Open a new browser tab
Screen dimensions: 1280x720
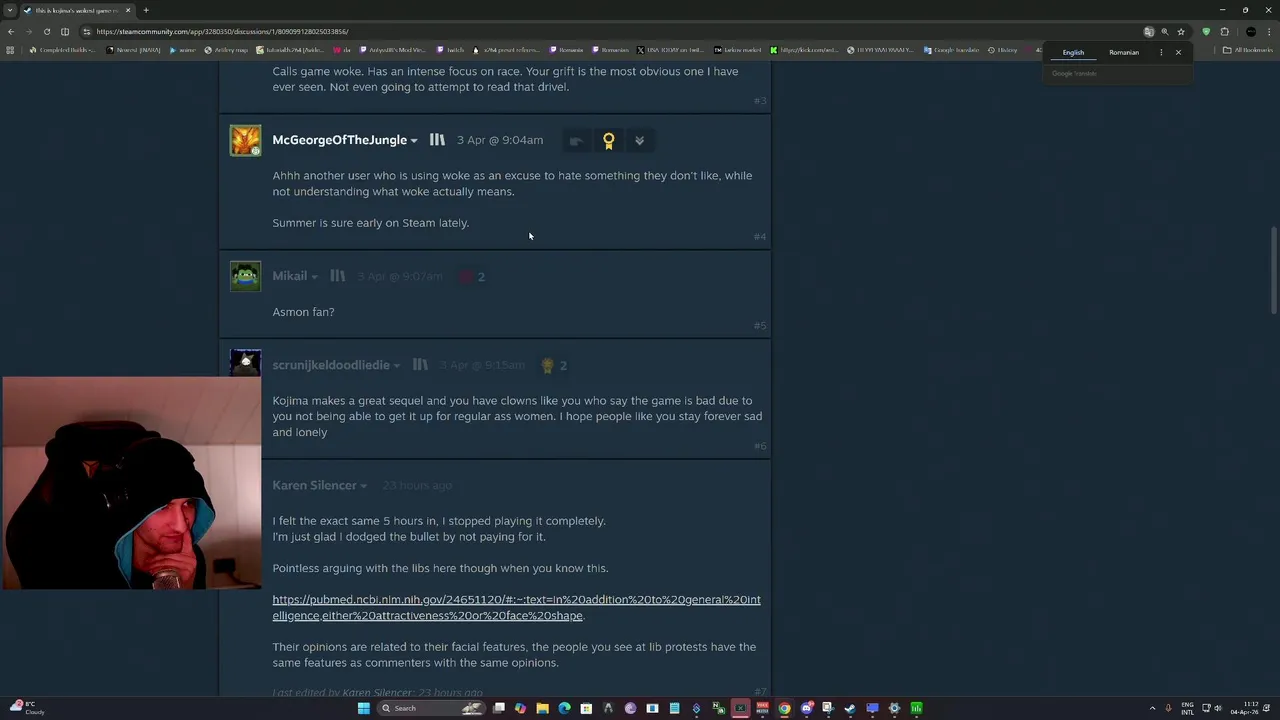pos(146,10)
